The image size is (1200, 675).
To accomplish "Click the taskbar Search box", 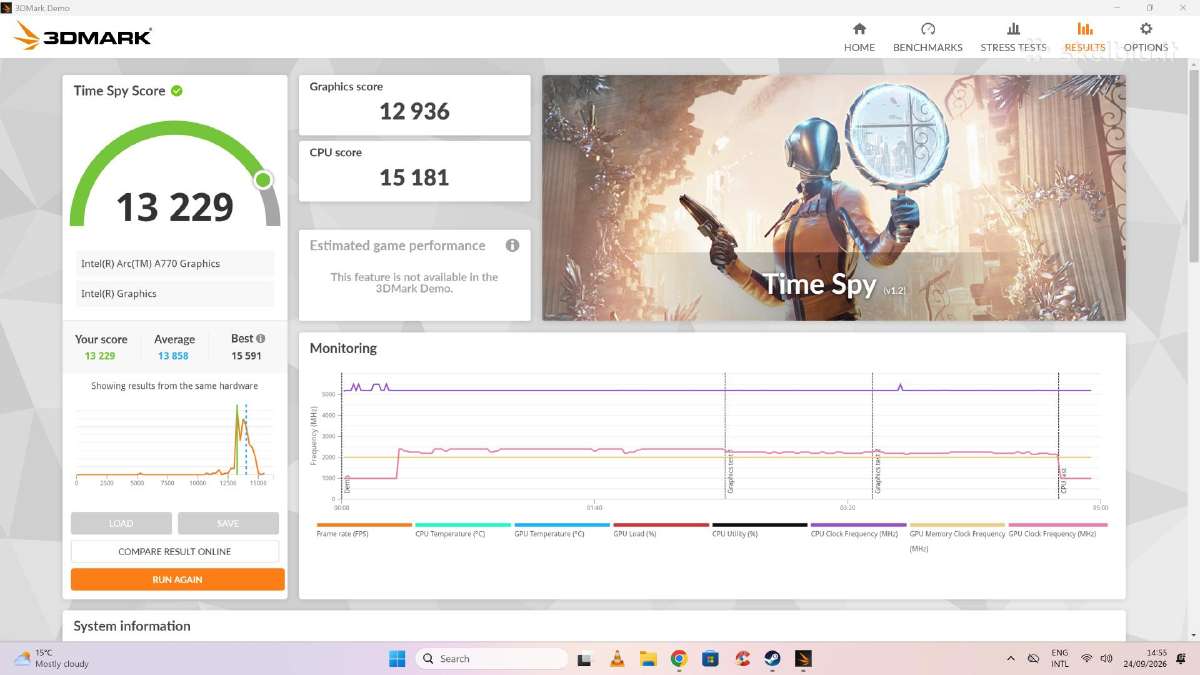I will coord(491,659).
